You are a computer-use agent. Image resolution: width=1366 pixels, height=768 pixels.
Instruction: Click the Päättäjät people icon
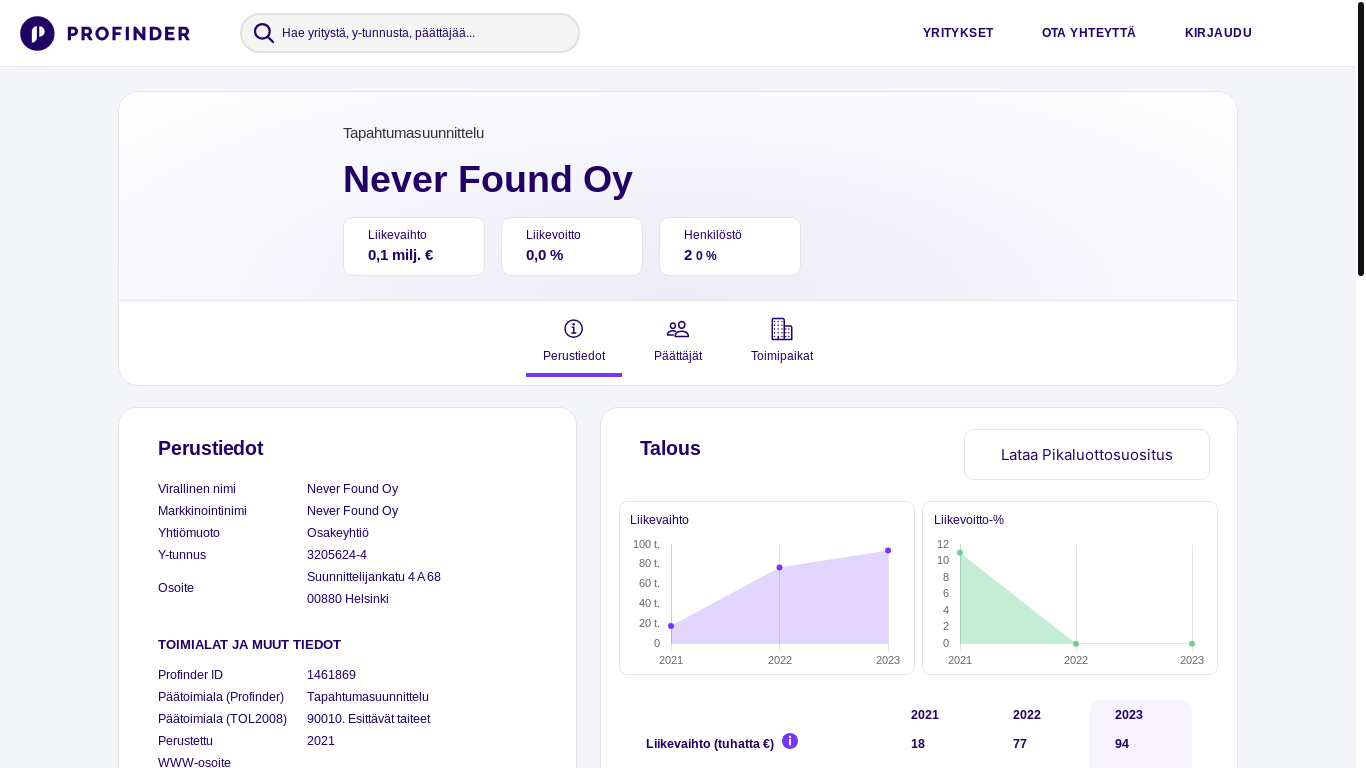tap(678, 328)
